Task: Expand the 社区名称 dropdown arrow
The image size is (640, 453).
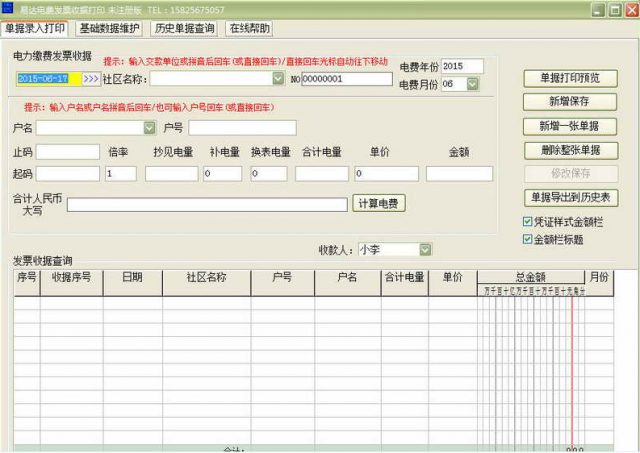Action: coord(278,78)
